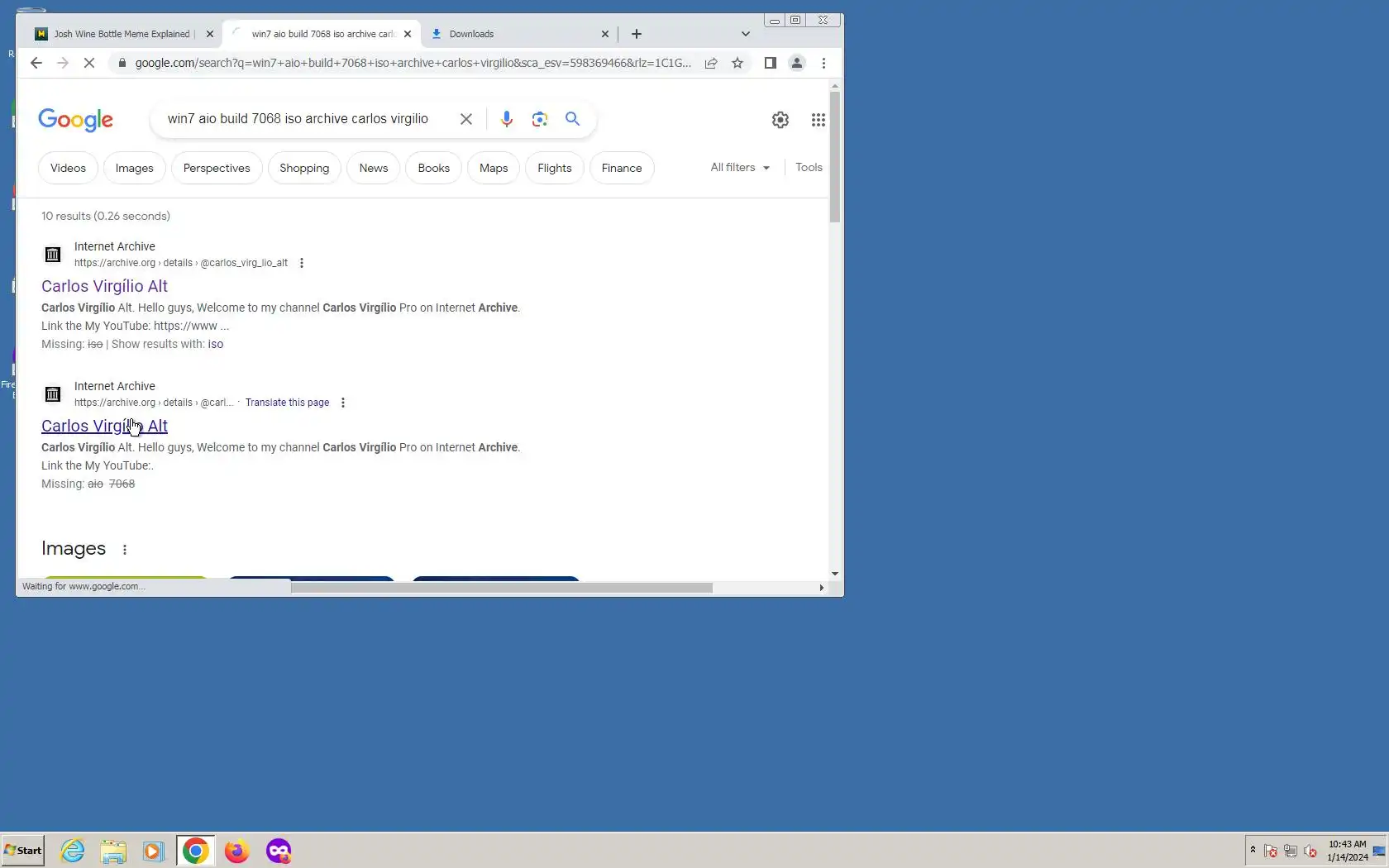Open the site info lock icon
1389x868 pixels.
click(122, 63)
